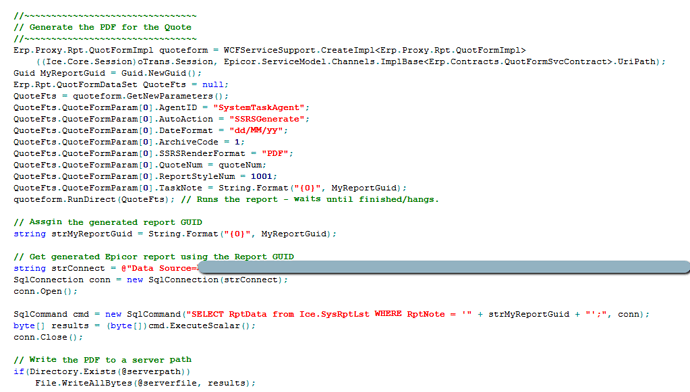Click the "SystemTaskAgent" string literal
This screenshot has width=690, height=392.
[x=259, y=107]
